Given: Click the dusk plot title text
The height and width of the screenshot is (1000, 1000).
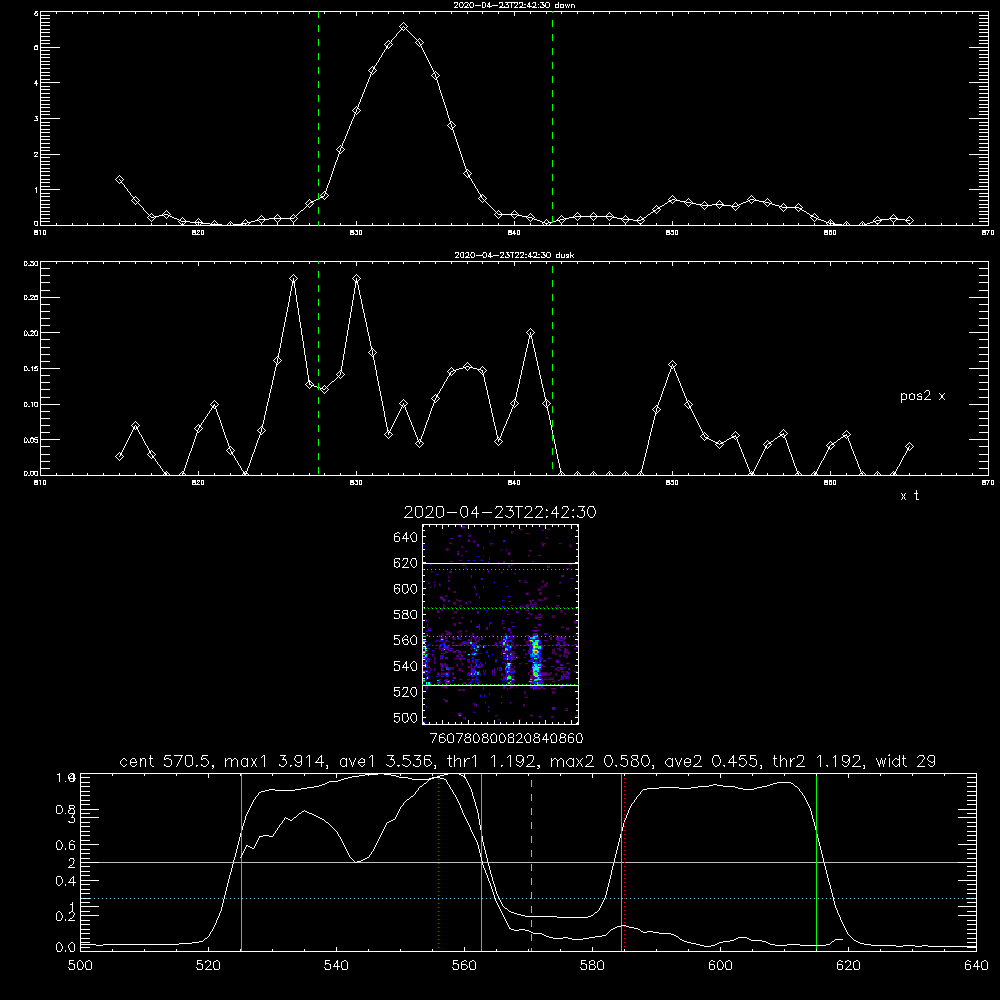Looking at the screenshot, I should coord(514,255).
